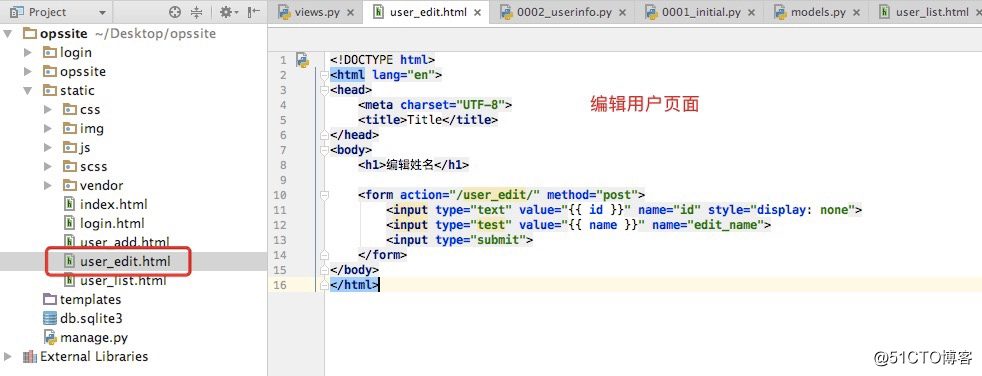
Task: Click the External Libraries bar-chart icon
Action: pos(29,357)
